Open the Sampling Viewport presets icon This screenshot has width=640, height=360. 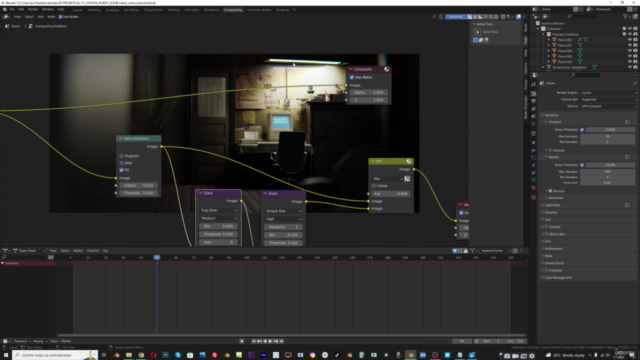pyautogui.click(x=627, y=122)
